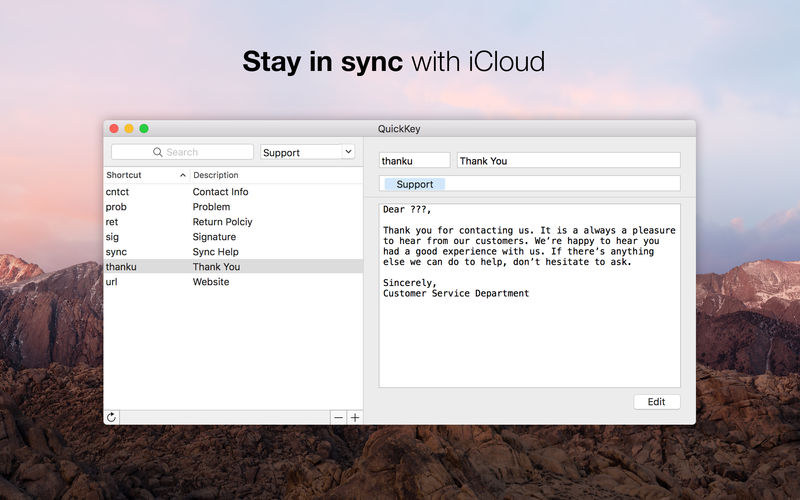Click the refresh sync icon
800x500 pixels.
point(111,417)
